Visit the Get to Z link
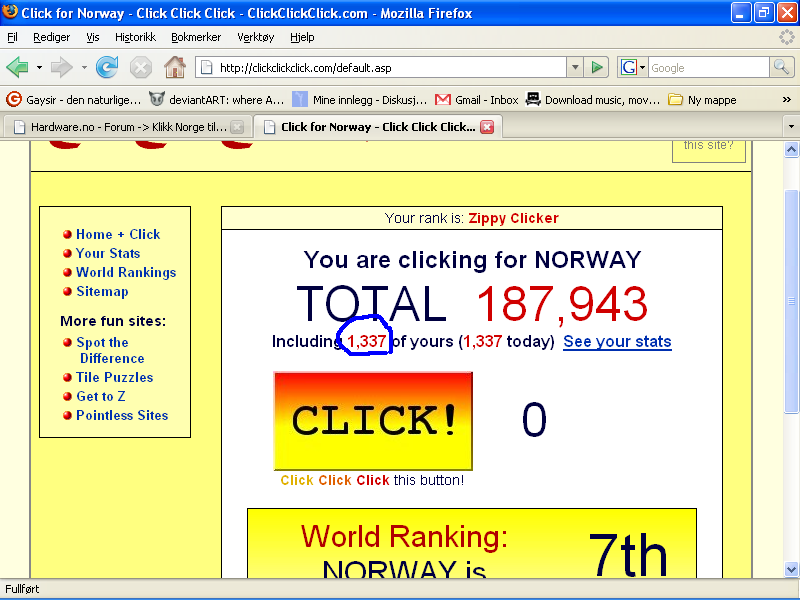Viewport: 800px width, 600px height. click(101, 396)
